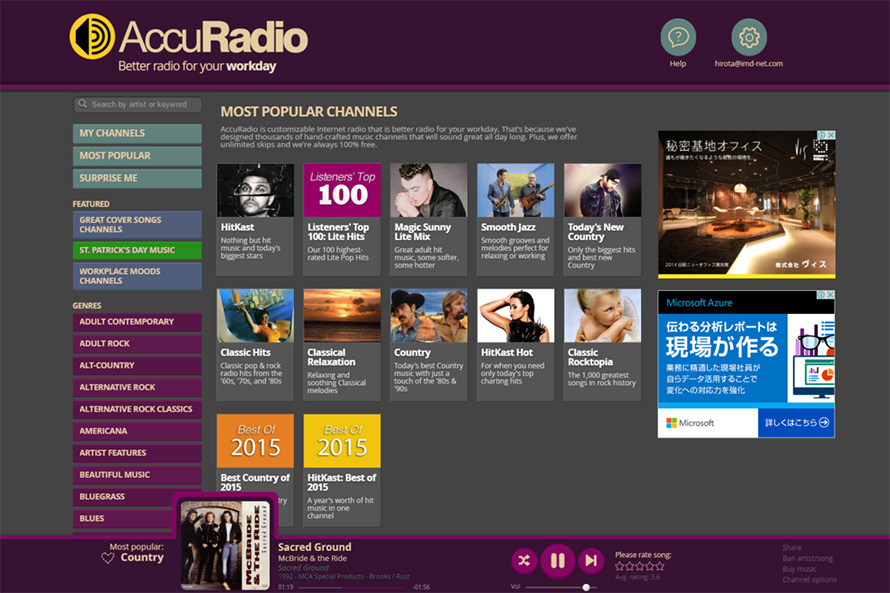Play the Smooth Jazz channel thumbnail
The height and width of the screenshot is (593, 890).
click(x=515, y=191)
